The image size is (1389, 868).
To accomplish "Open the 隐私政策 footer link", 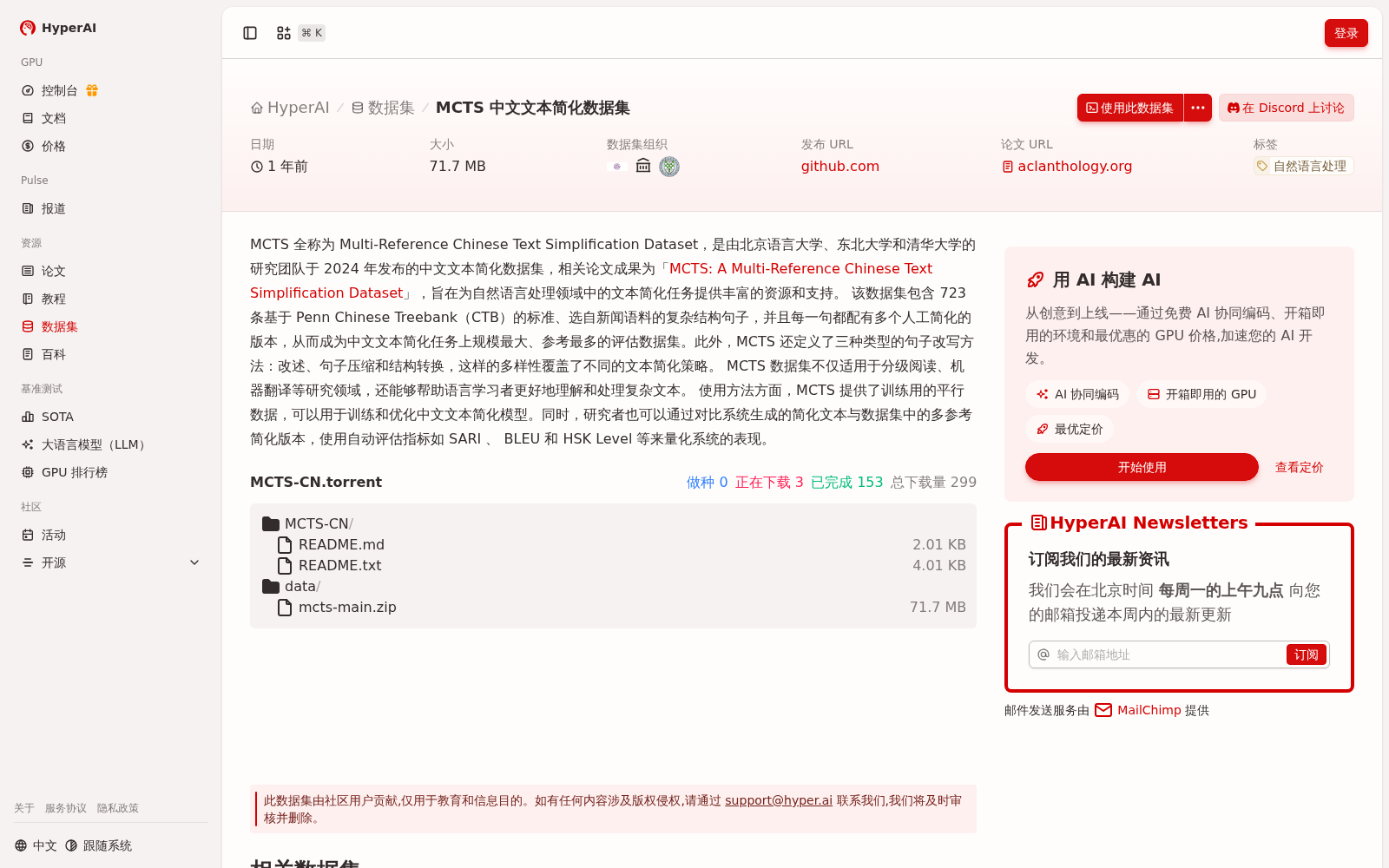I will (118, 808).
